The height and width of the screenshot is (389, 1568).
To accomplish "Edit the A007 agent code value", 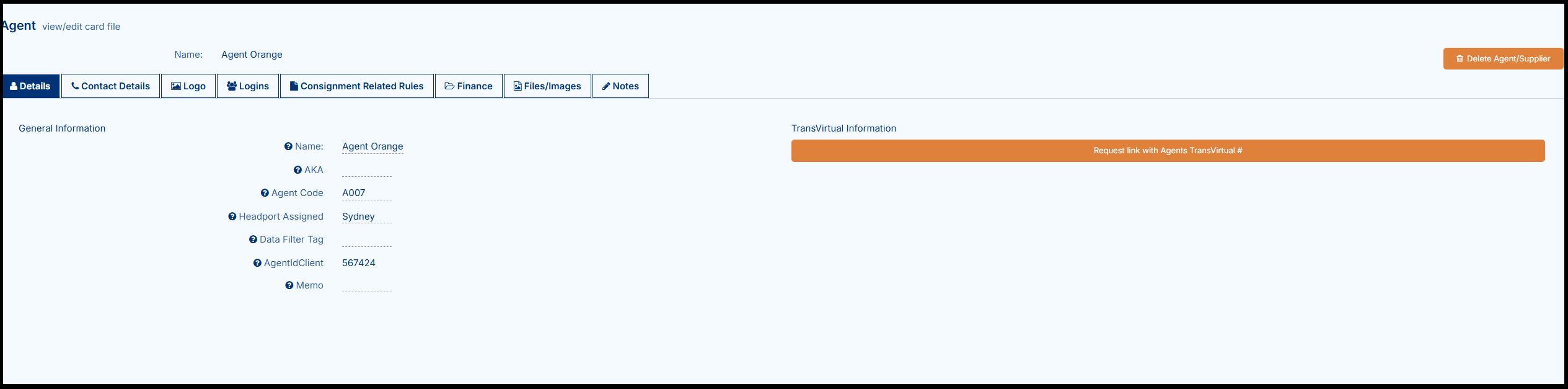I will tap(354, 193).
